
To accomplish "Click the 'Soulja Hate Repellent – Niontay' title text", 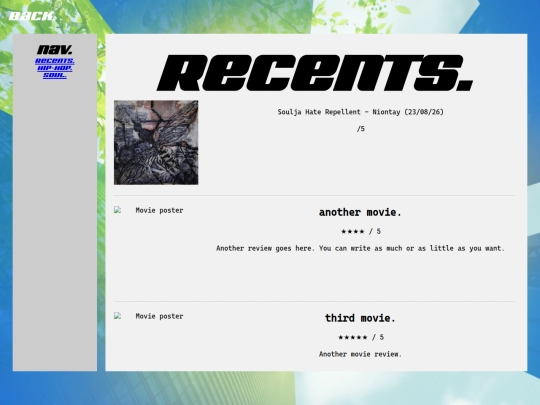I will tap(361, 112).
